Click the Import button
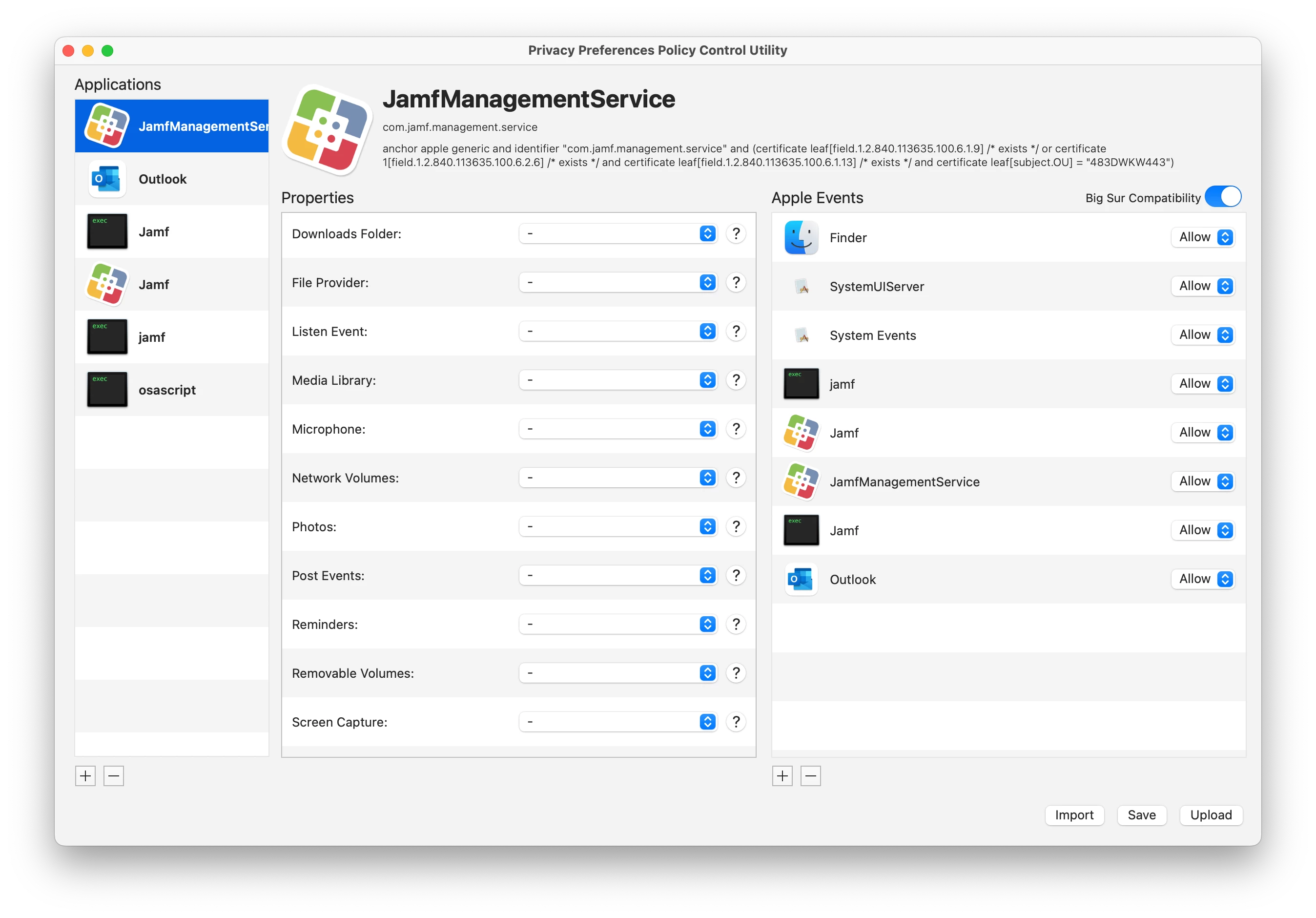Viewport: 1316px width, 918px height. [1074, 815]
